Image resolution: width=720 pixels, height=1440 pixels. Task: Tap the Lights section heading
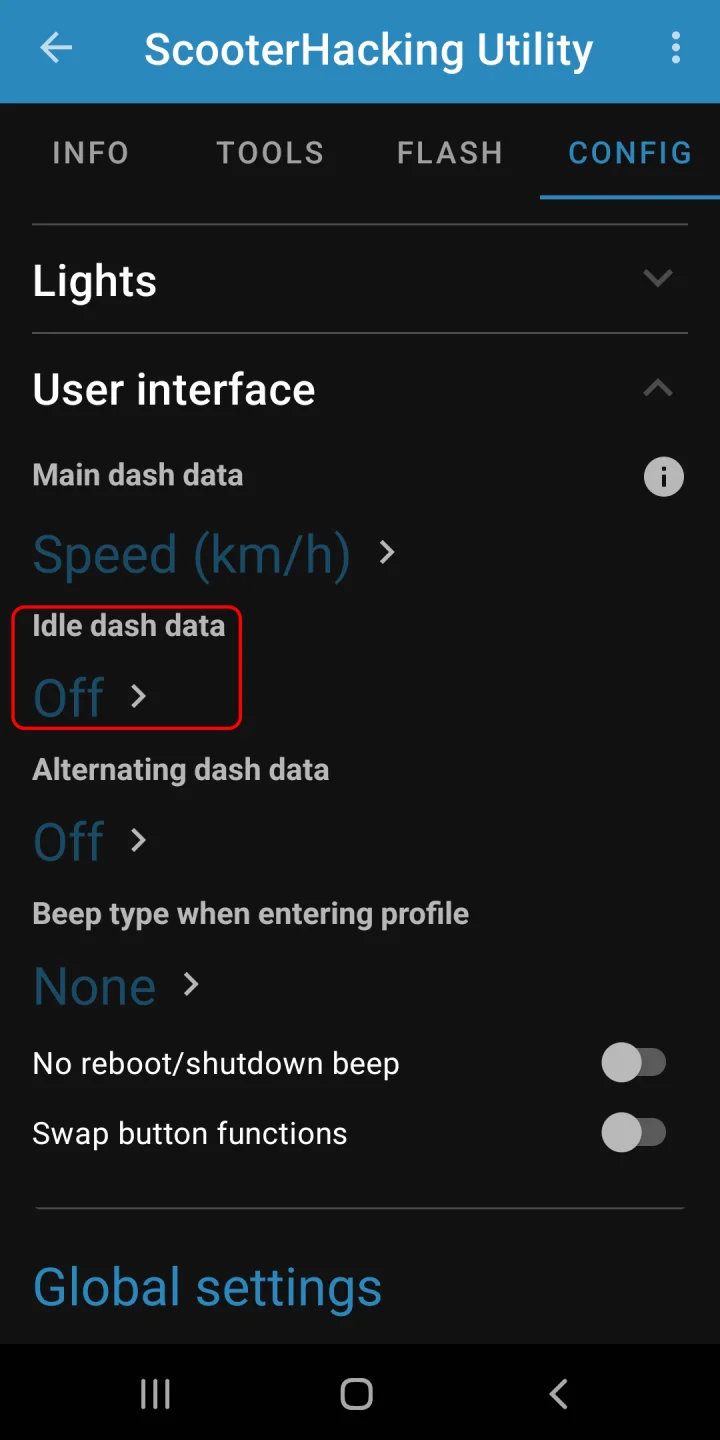click(x=95, y=281)
